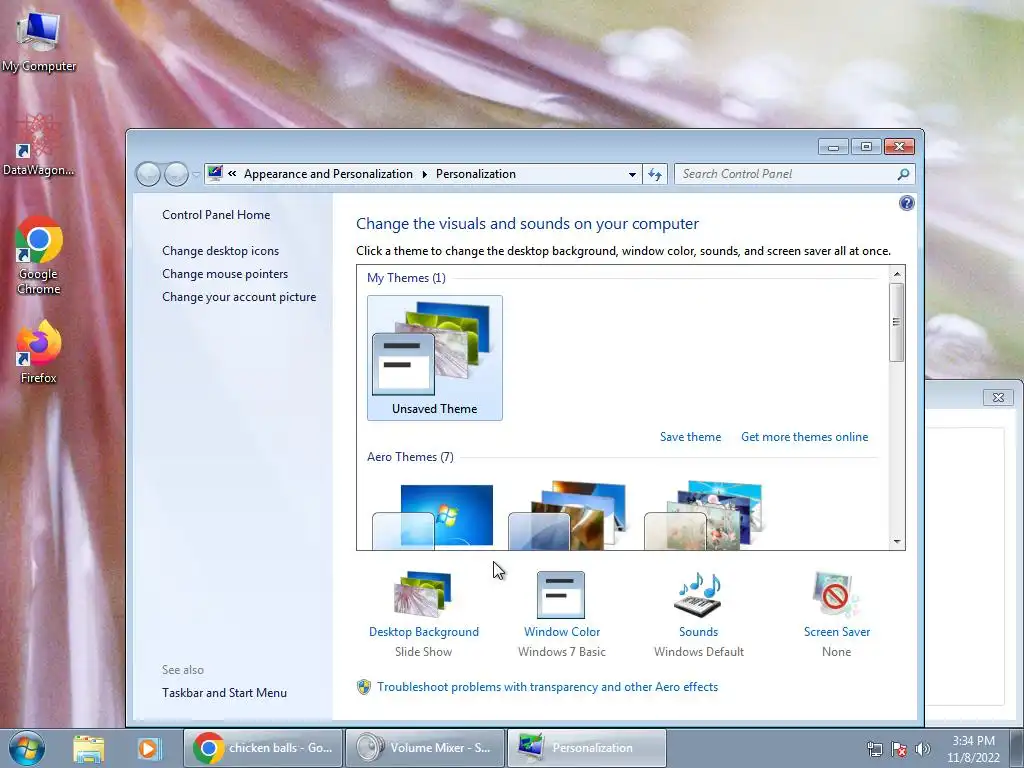The height and width of the screenshot is (768, 1024).
Task: Click the Show desktop strip
Action: pos(1016,748)
